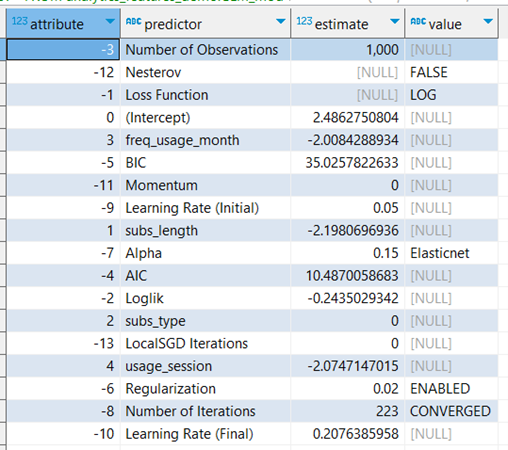The height and width of the screenshot is (450, 508).
Task: Click the Elasticnet value cell
Action: click(x=451, y=253)
